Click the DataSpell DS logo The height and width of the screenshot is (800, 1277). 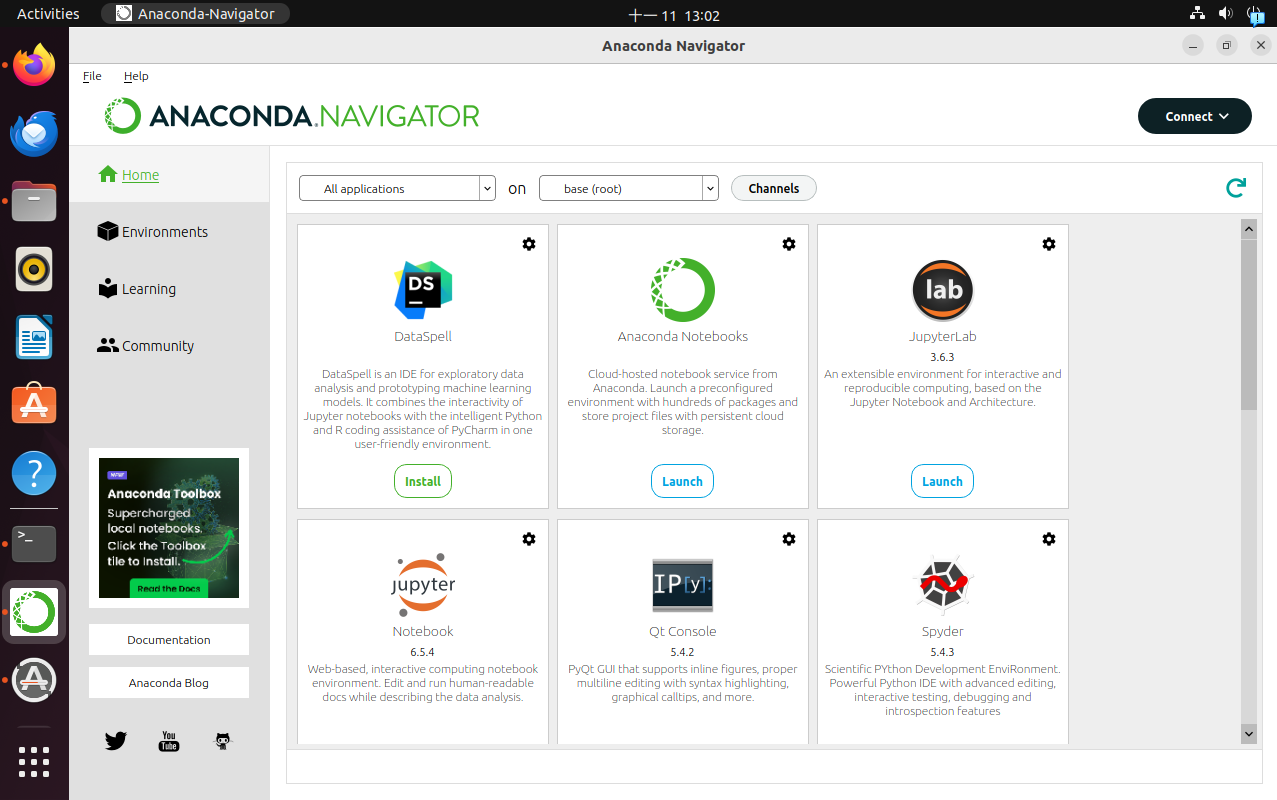(423, 290)
